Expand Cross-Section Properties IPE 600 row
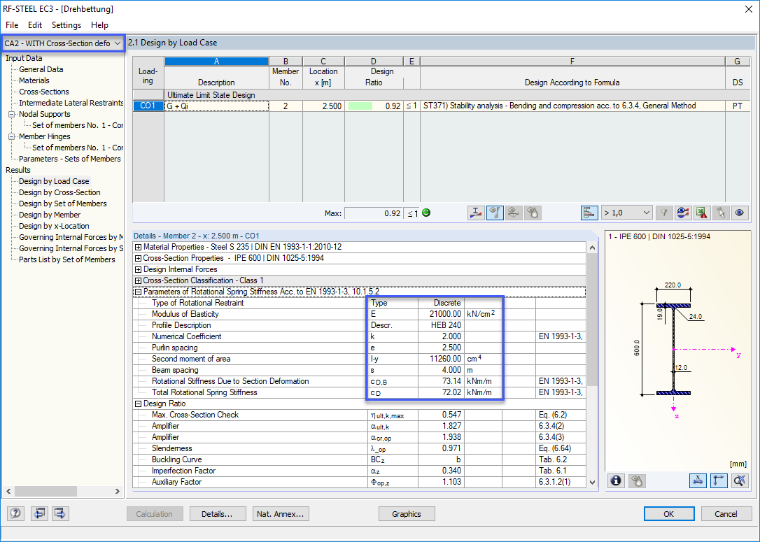760x542 pixels. click(138, 258)
